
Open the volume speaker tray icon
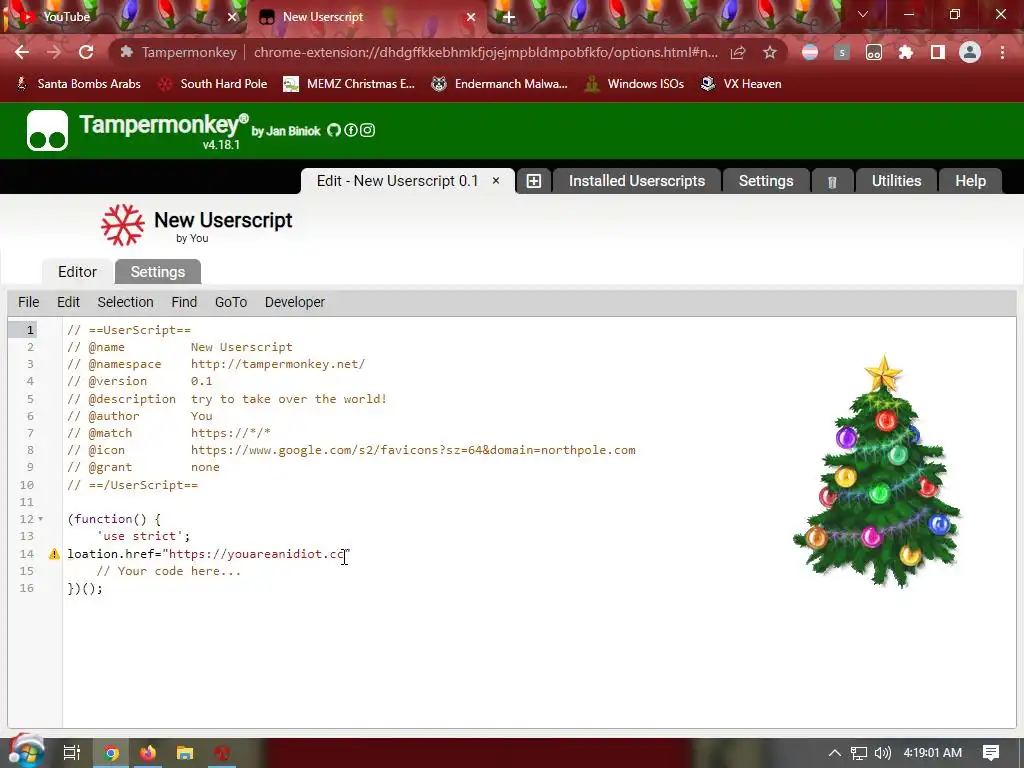point(882,753)
